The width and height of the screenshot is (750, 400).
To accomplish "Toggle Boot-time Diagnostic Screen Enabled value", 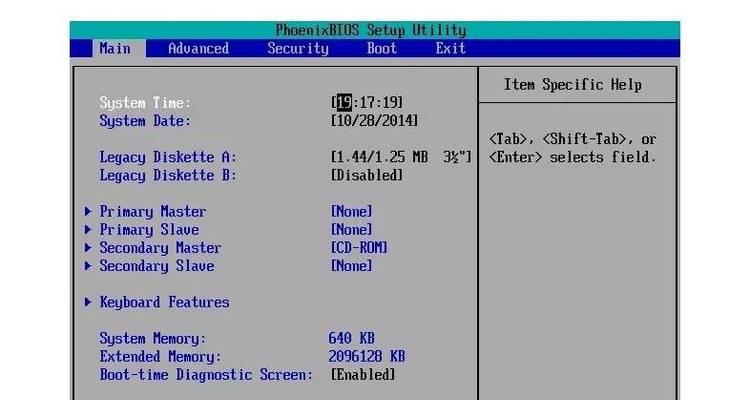I will 363,375.
